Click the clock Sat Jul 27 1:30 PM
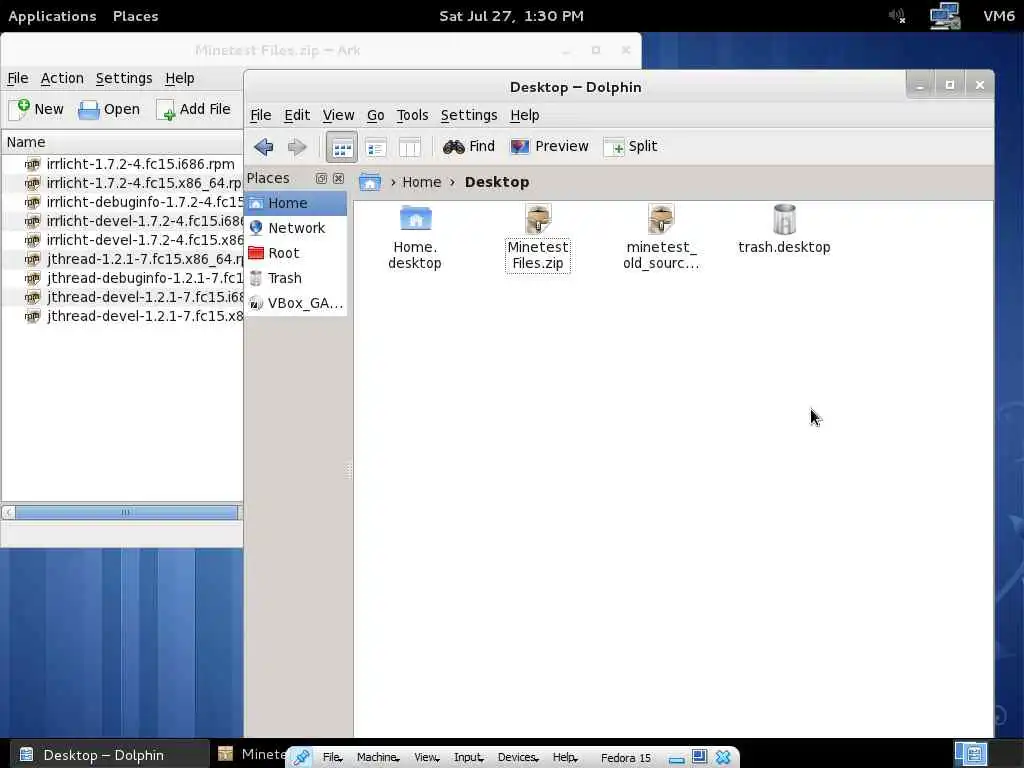Viewport: 1024px width, 768px height. 511,16
